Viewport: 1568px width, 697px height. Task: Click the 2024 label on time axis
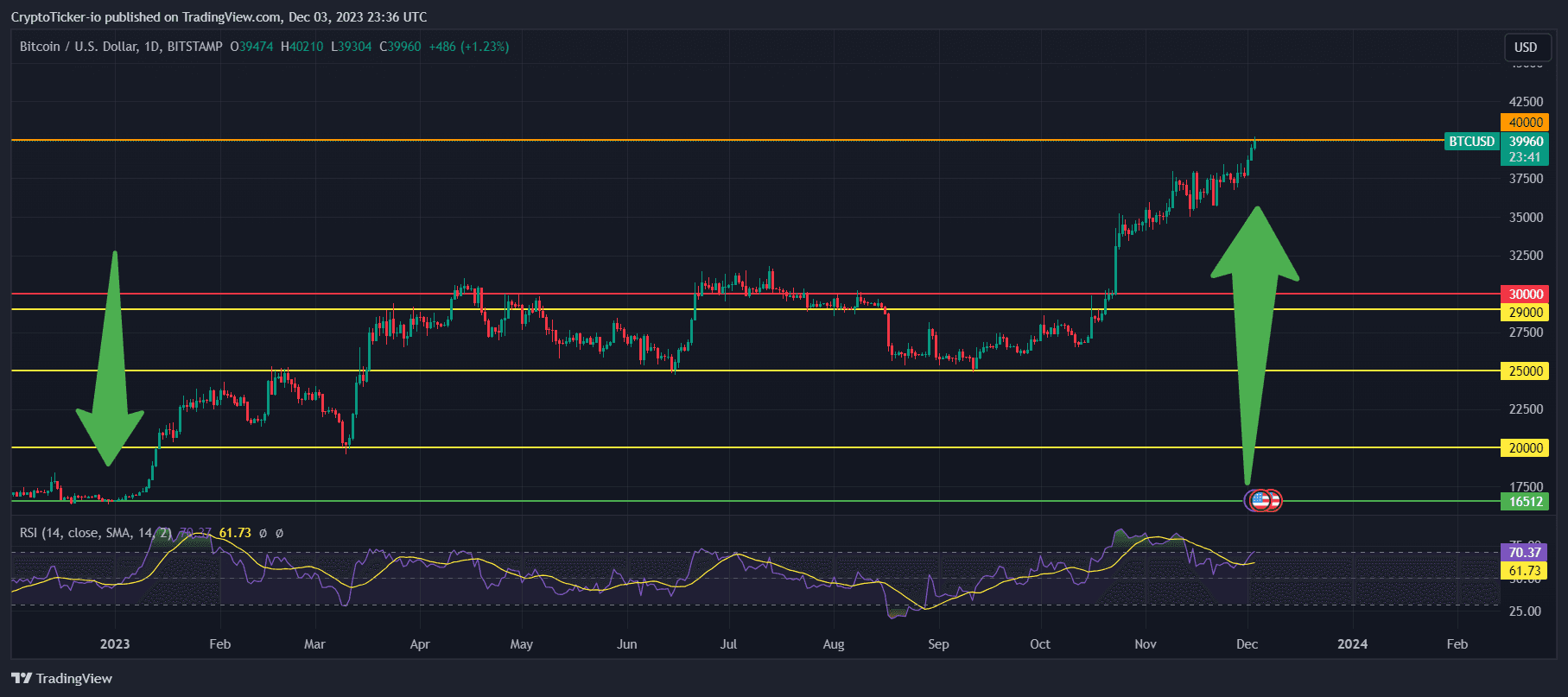coord(1352,644)
